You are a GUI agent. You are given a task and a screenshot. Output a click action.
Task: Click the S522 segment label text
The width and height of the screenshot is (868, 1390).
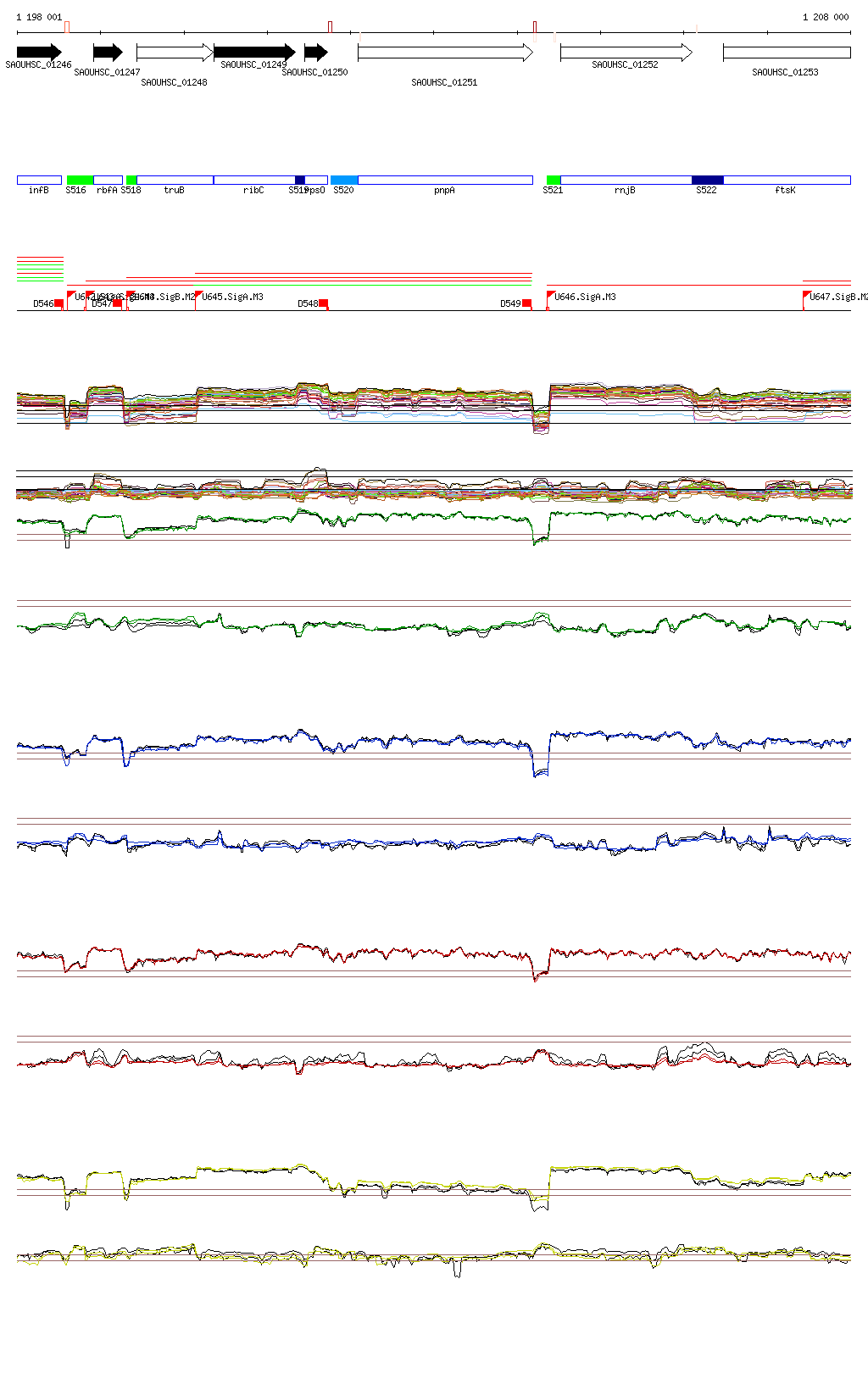click(x=706, y=190)
